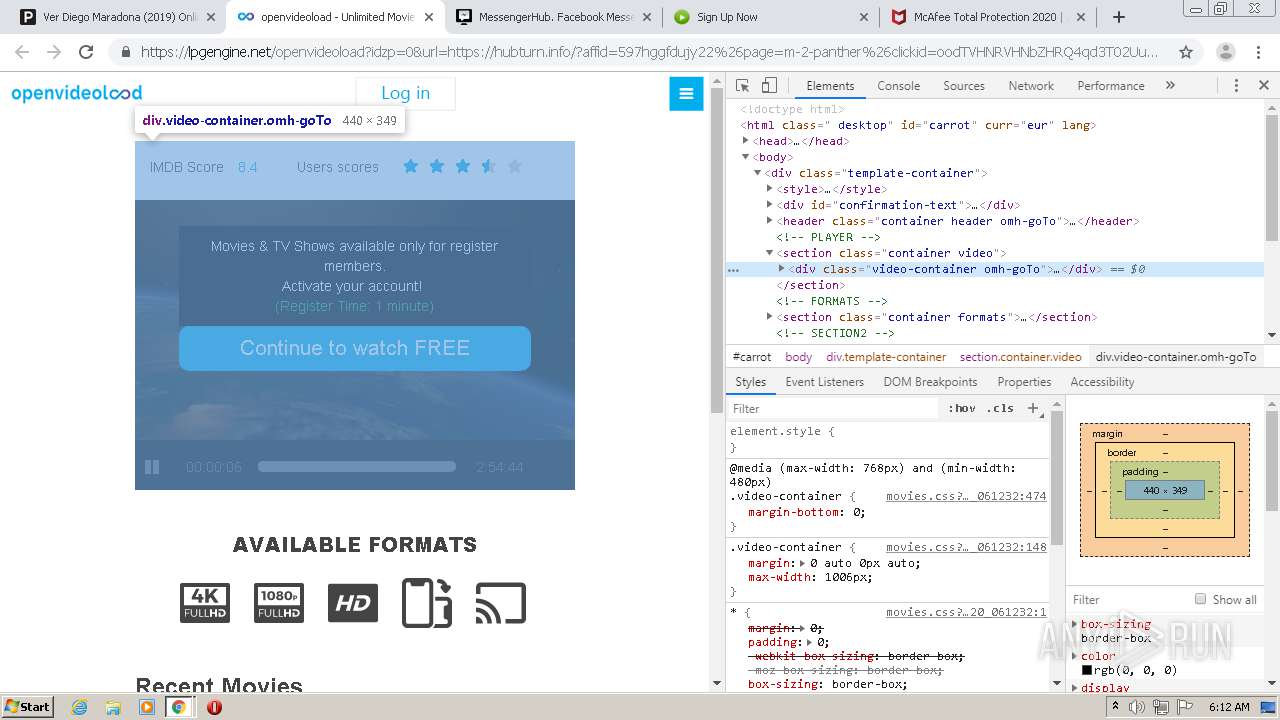Click the Log in button

tap(405, 93)
